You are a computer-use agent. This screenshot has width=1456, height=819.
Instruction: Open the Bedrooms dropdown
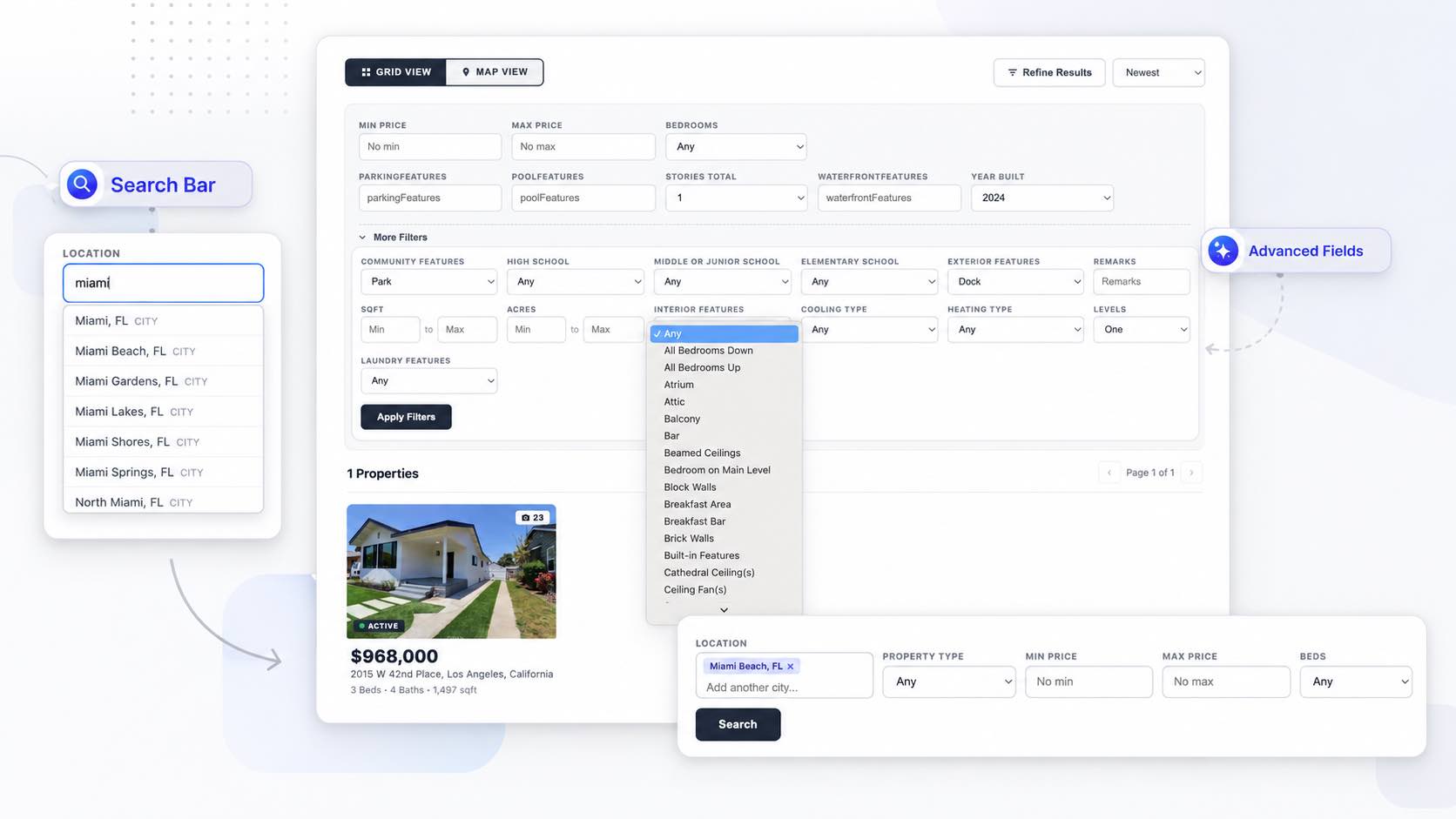point(737,146)
